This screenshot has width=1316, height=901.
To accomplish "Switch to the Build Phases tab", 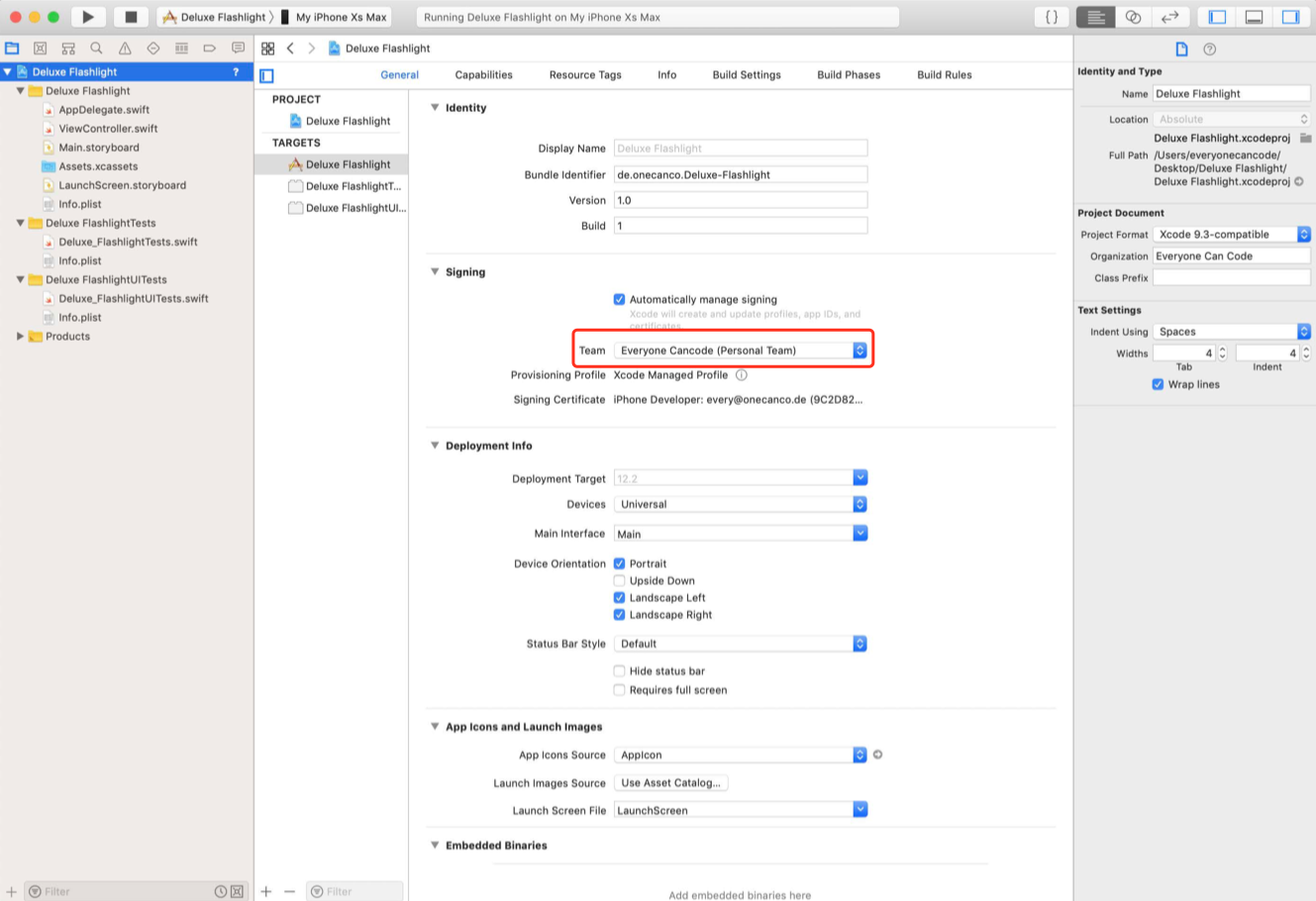I will point(849,75).
